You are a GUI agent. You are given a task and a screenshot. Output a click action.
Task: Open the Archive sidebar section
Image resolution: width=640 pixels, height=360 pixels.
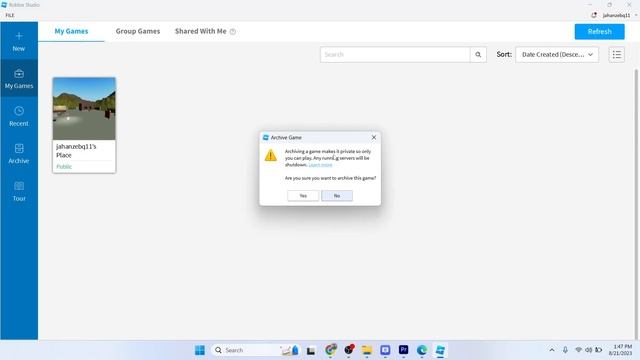19,153
